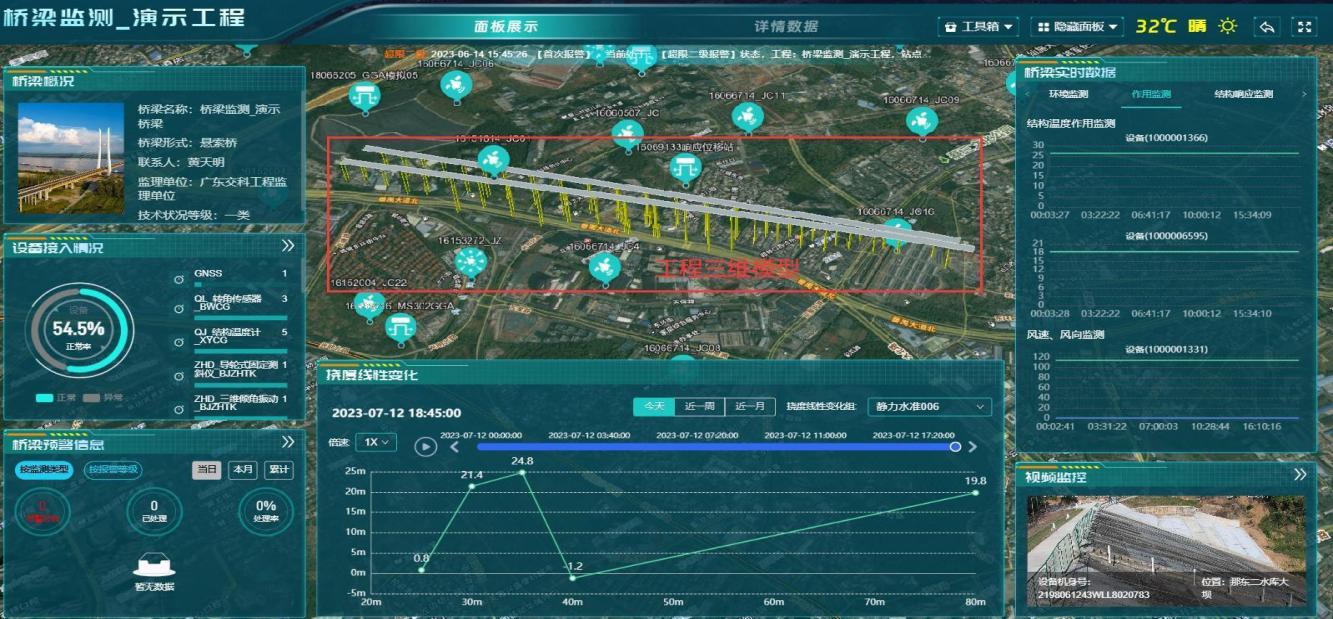Toggle the 按报警等级 filter

[112, 470]
